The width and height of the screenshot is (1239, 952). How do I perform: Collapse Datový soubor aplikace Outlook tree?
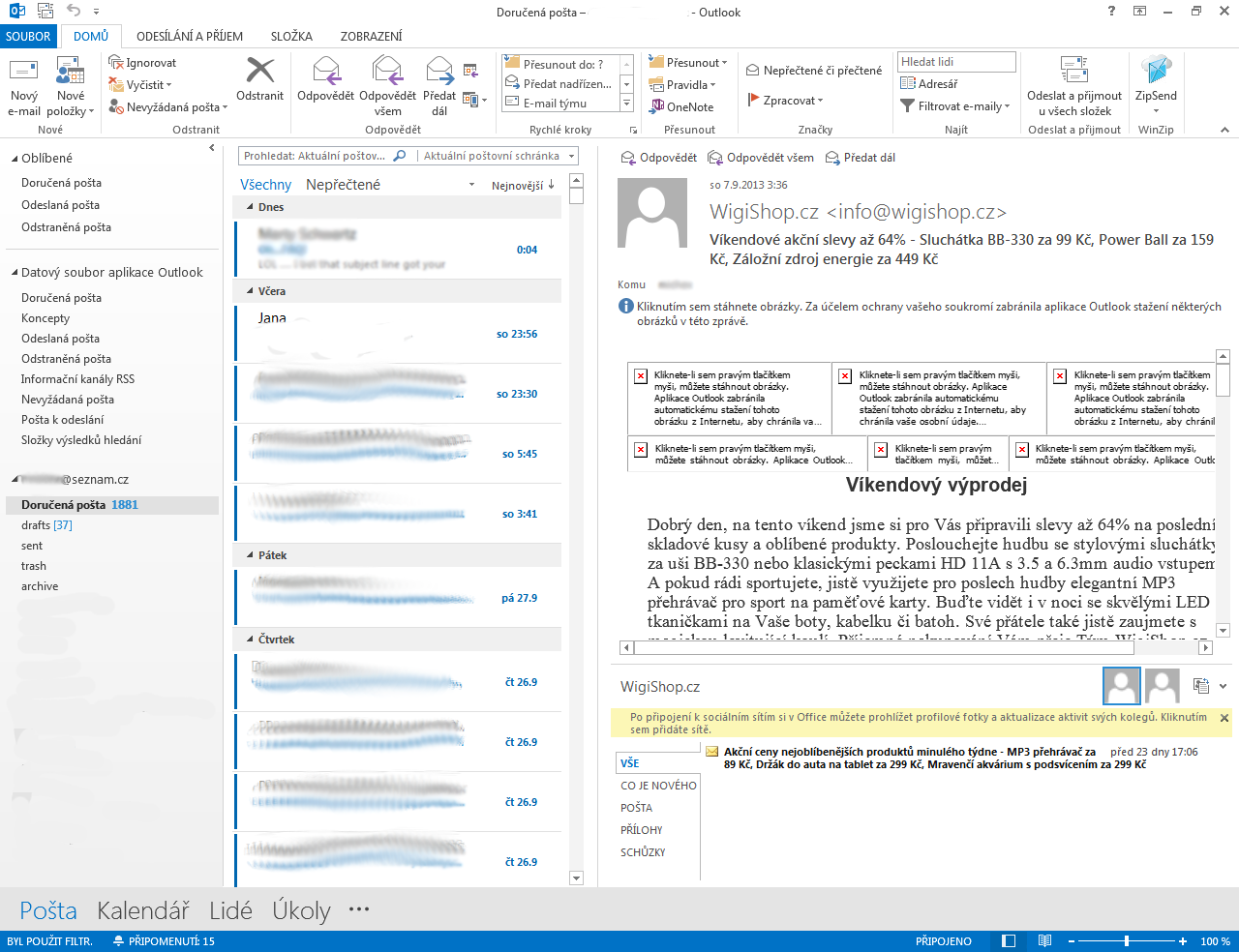click(x=15, y=273)
